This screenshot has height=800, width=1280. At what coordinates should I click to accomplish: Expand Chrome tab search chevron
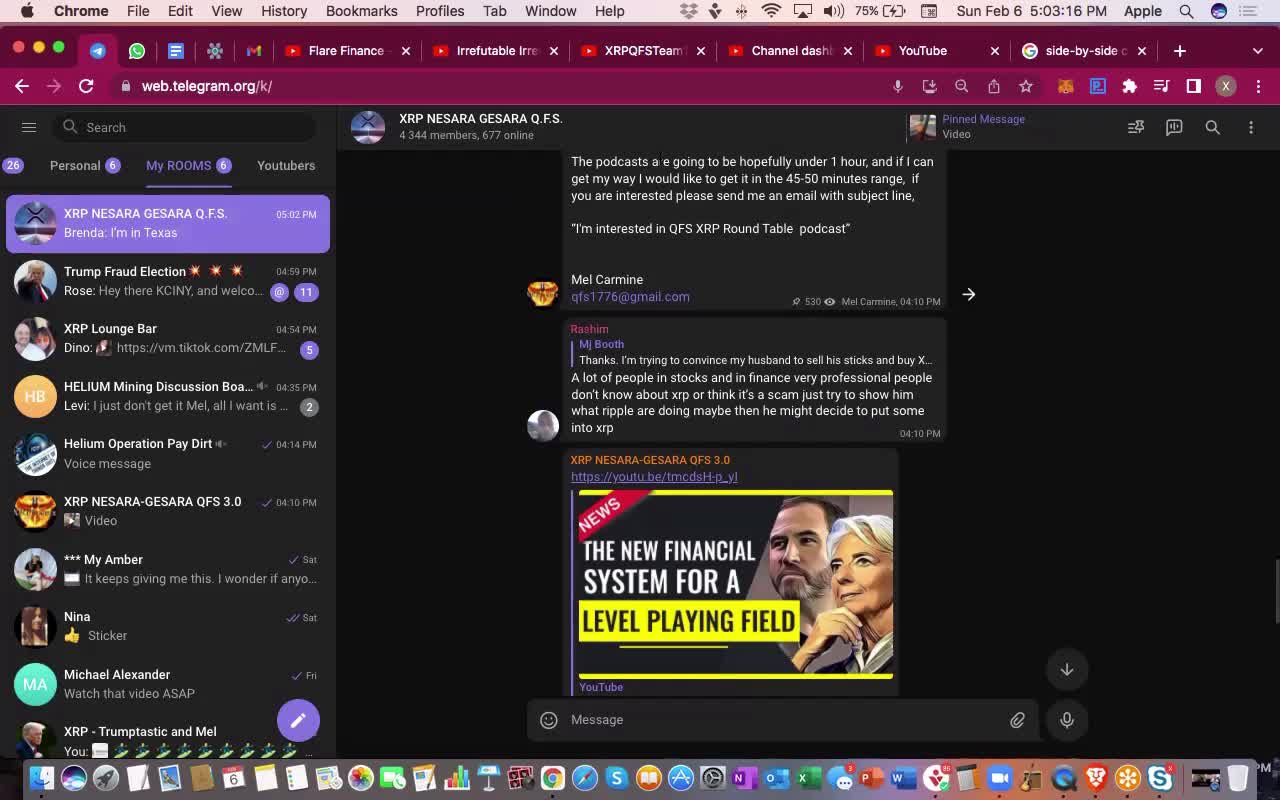click(x=1257, y=51)
